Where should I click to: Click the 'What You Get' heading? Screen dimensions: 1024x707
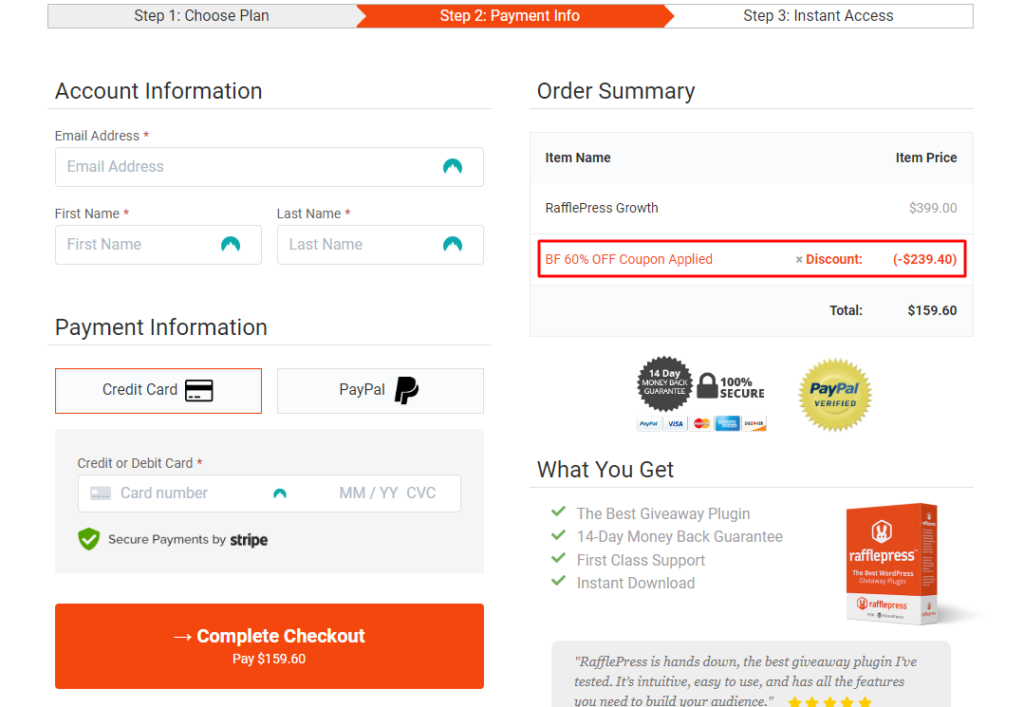pyautogui.click(x=605, y=470)
